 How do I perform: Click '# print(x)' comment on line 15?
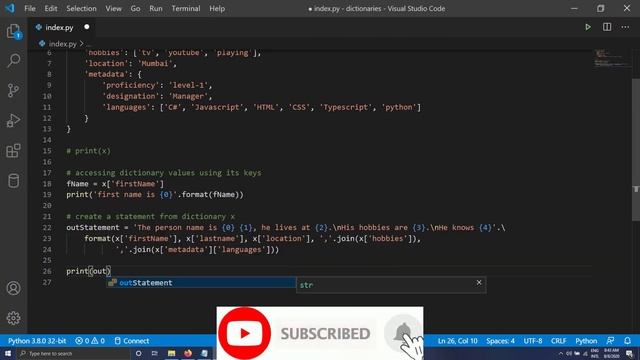pyautogui.click(x=89, y=151)
